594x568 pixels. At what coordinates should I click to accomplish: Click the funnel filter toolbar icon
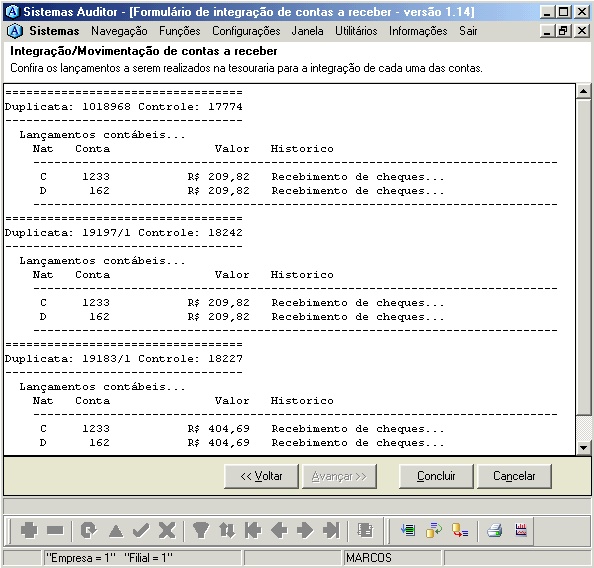200,530
